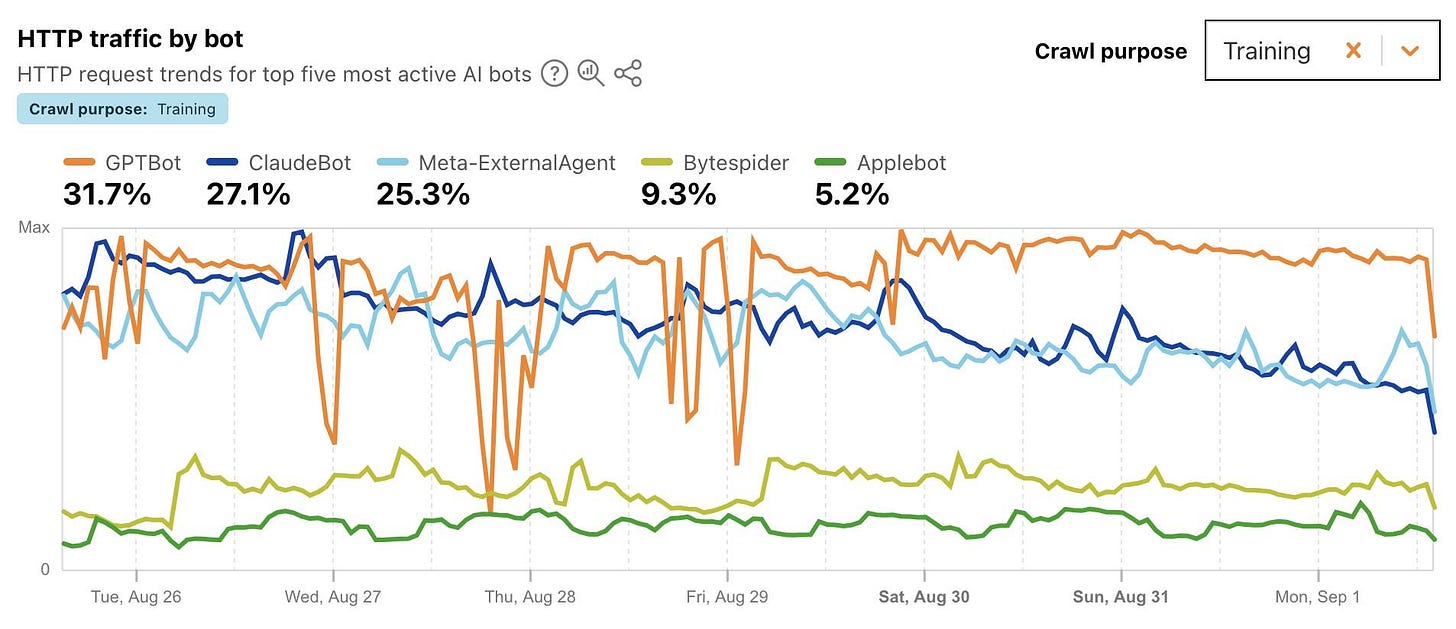This screenshot has height=629, width=1456.
Task: Open the help tooltip icon beside subtitle
Action: (x=554, y=74)
